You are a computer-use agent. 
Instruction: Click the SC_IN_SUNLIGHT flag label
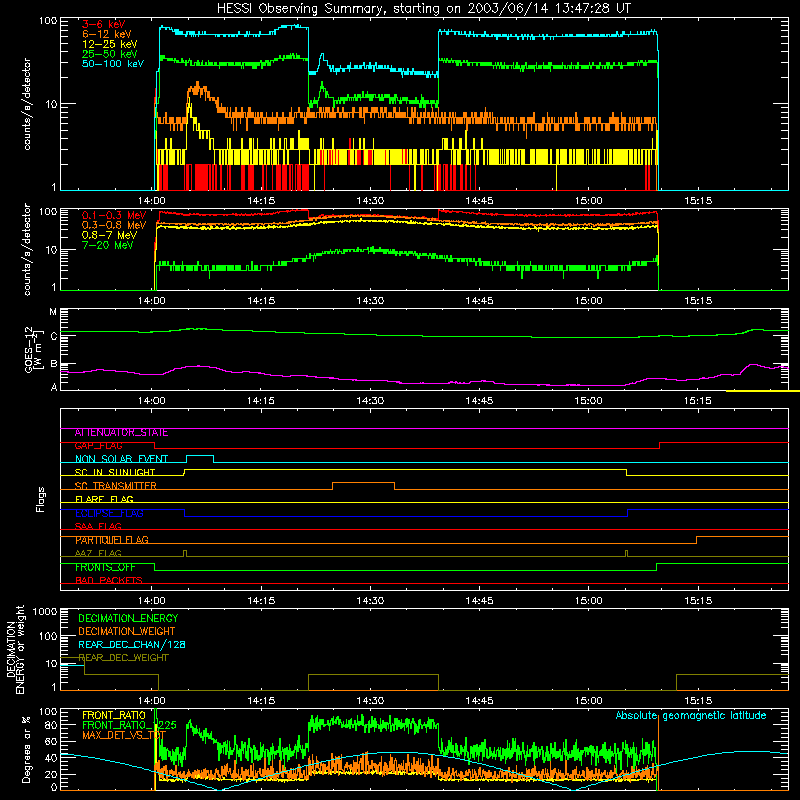(x=115, y=472)
